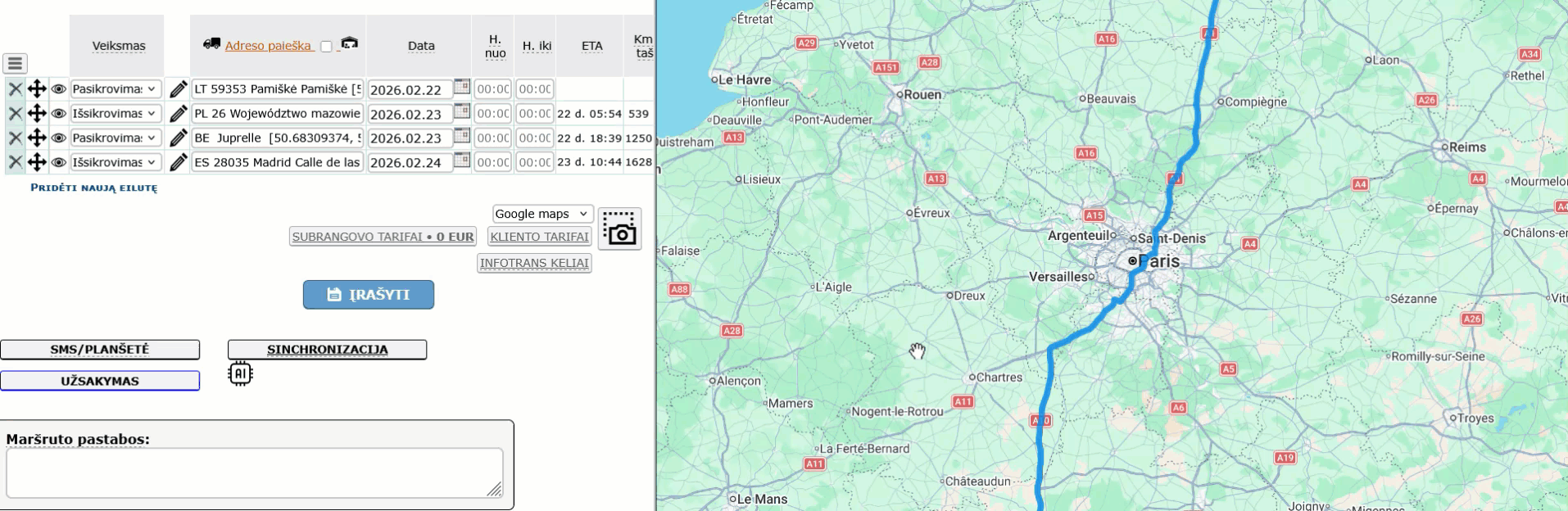Open Pasikrovimas dropdown in BE Juprelle row
Viewport: 1568px width, 511px height.
[115, 138]
